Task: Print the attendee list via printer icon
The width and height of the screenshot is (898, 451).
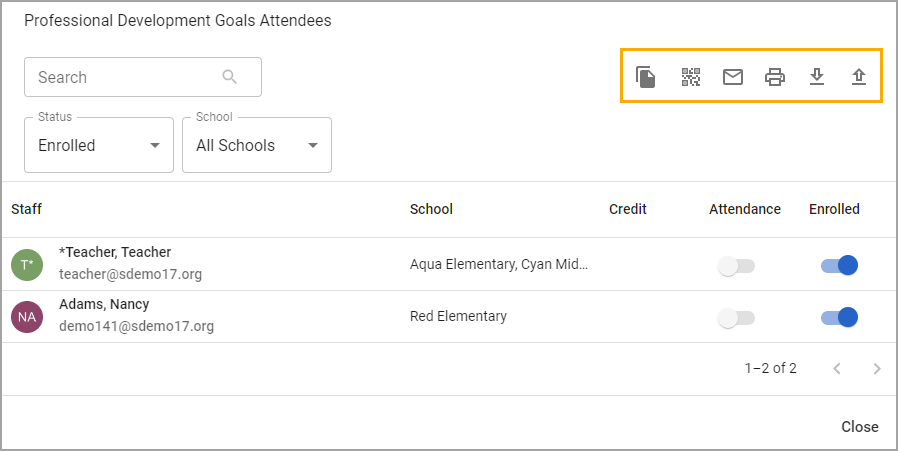Action: click(x=775, y=77)
